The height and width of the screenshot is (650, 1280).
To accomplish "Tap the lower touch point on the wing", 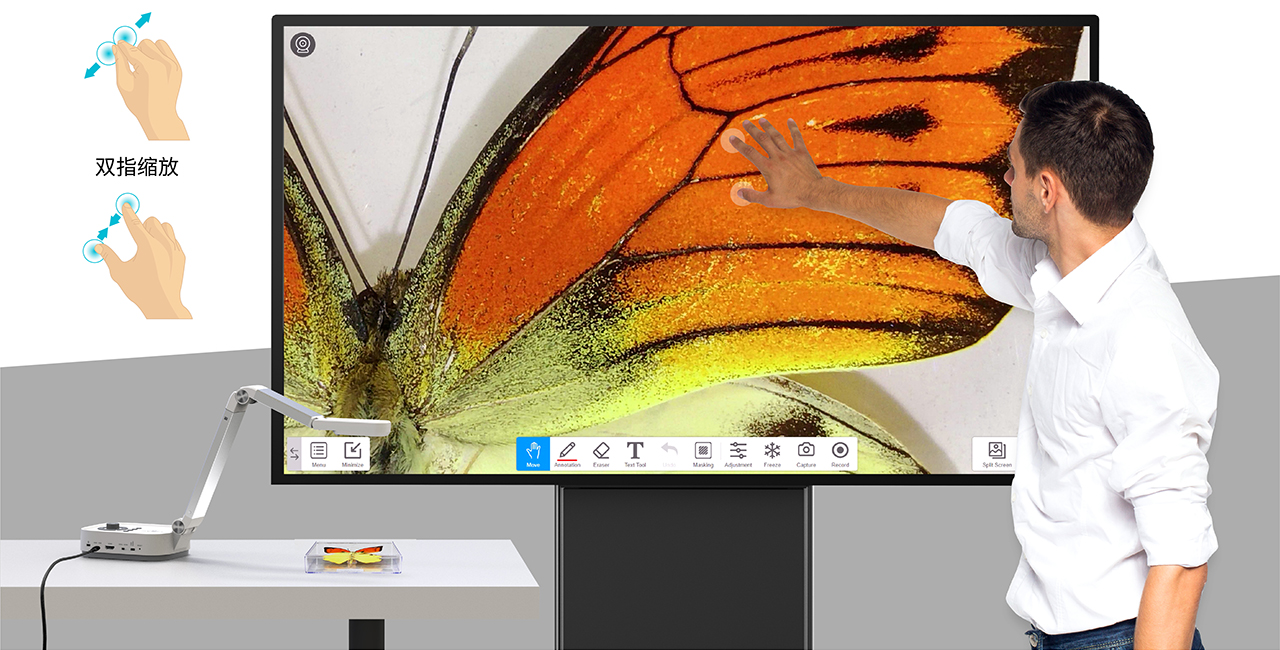I will [741, 193].
